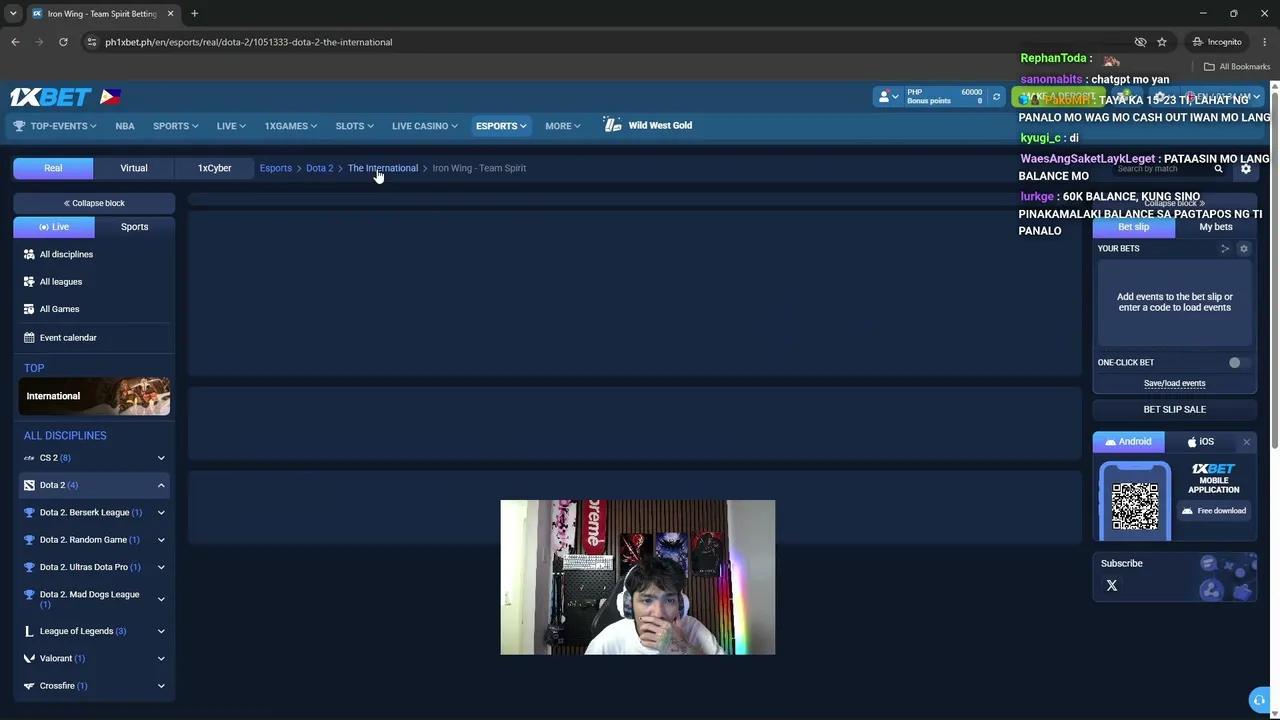Click the All leagues icon
Viewport: 1280px width, 720px height.
(x=29, y=282)
